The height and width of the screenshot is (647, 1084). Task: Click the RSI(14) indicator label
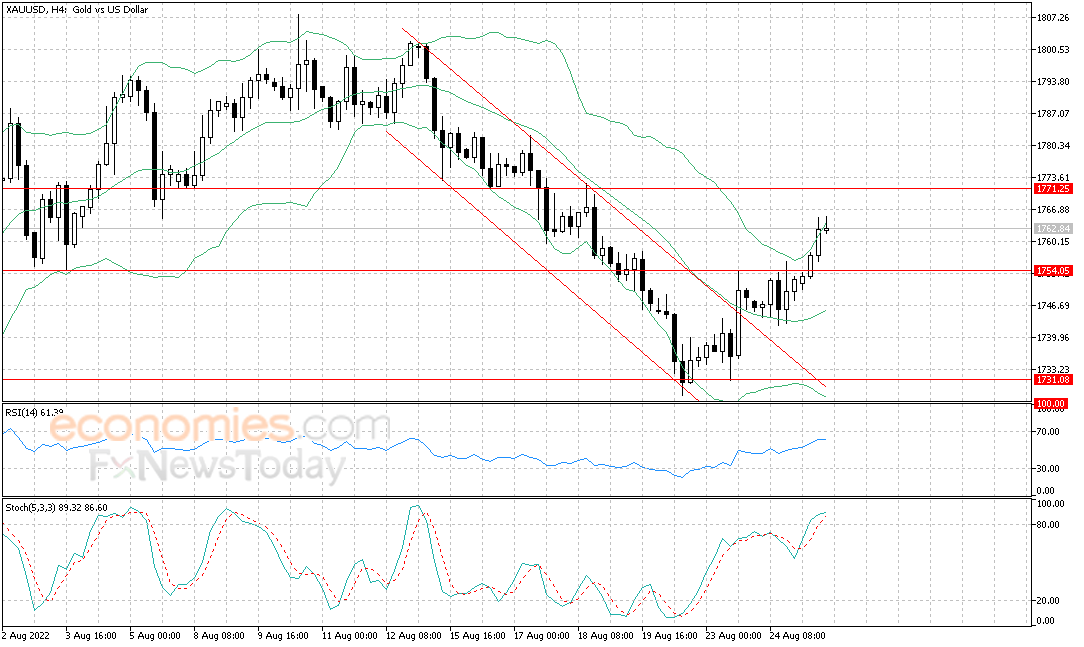click(x=35, y=413)
